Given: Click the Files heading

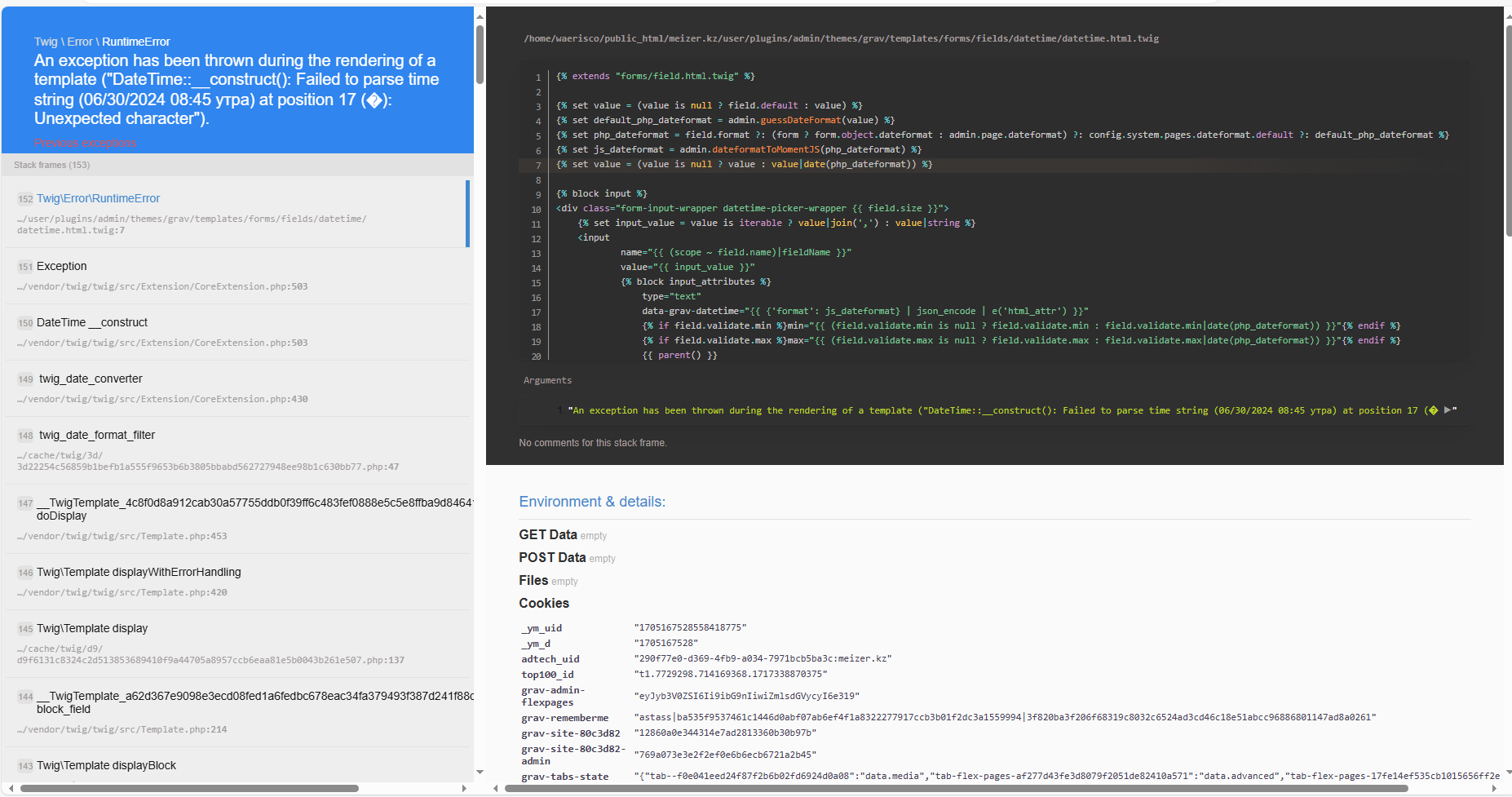Looking at the screenshot, I should click(533, 580).
